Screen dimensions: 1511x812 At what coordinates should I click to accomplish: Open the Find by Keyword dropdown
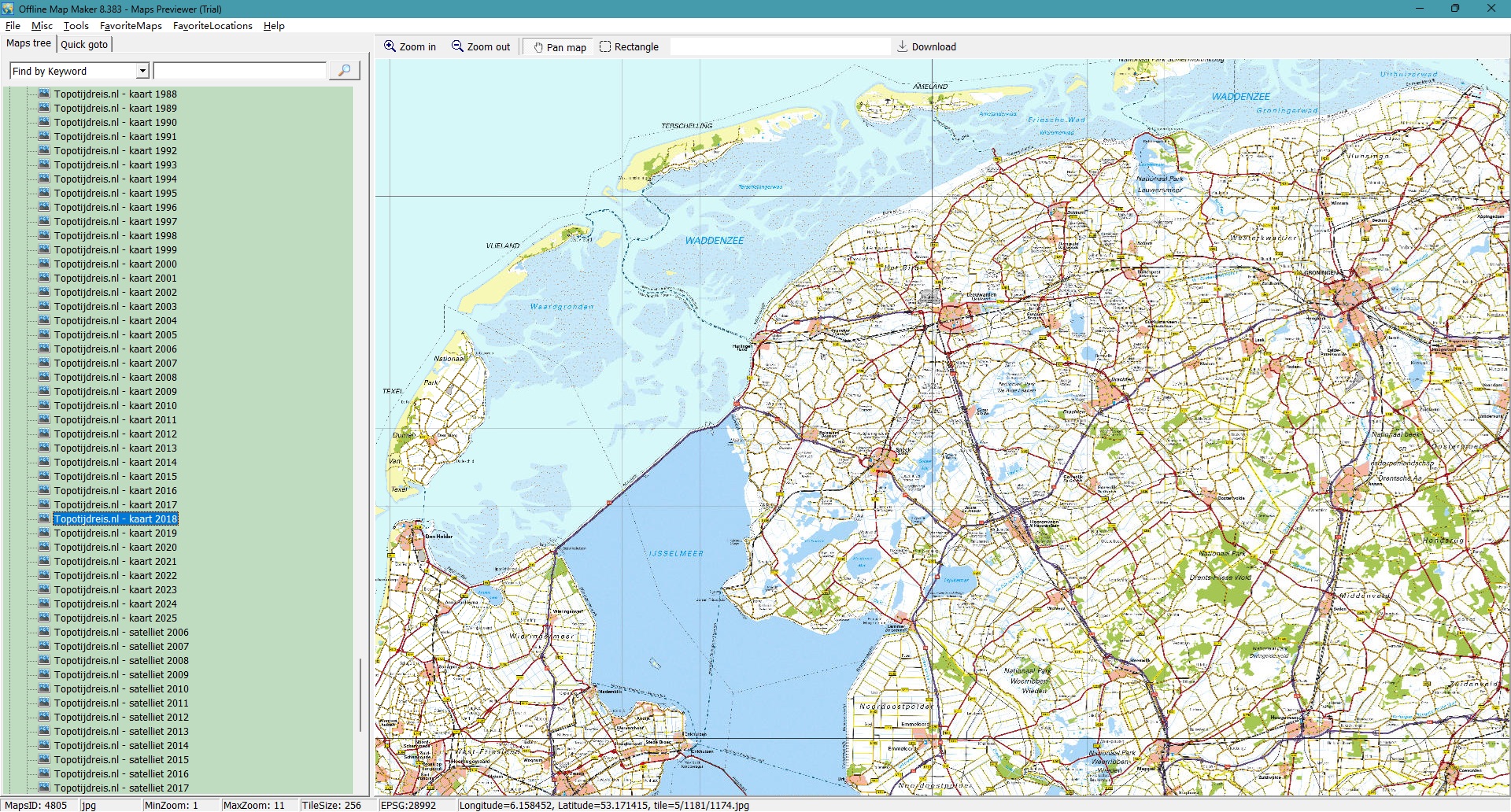click(142, 71)
